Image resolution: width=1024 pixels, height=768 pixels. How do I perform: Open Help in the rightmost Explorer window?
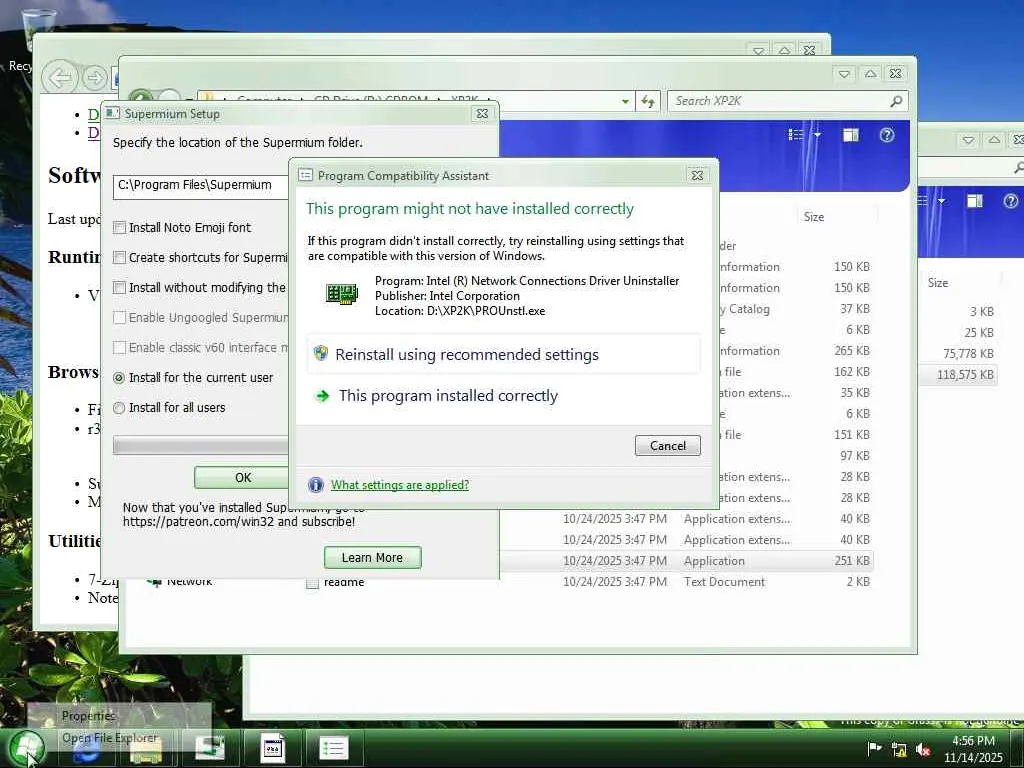pyautogui.click(x=1010, y=200)
